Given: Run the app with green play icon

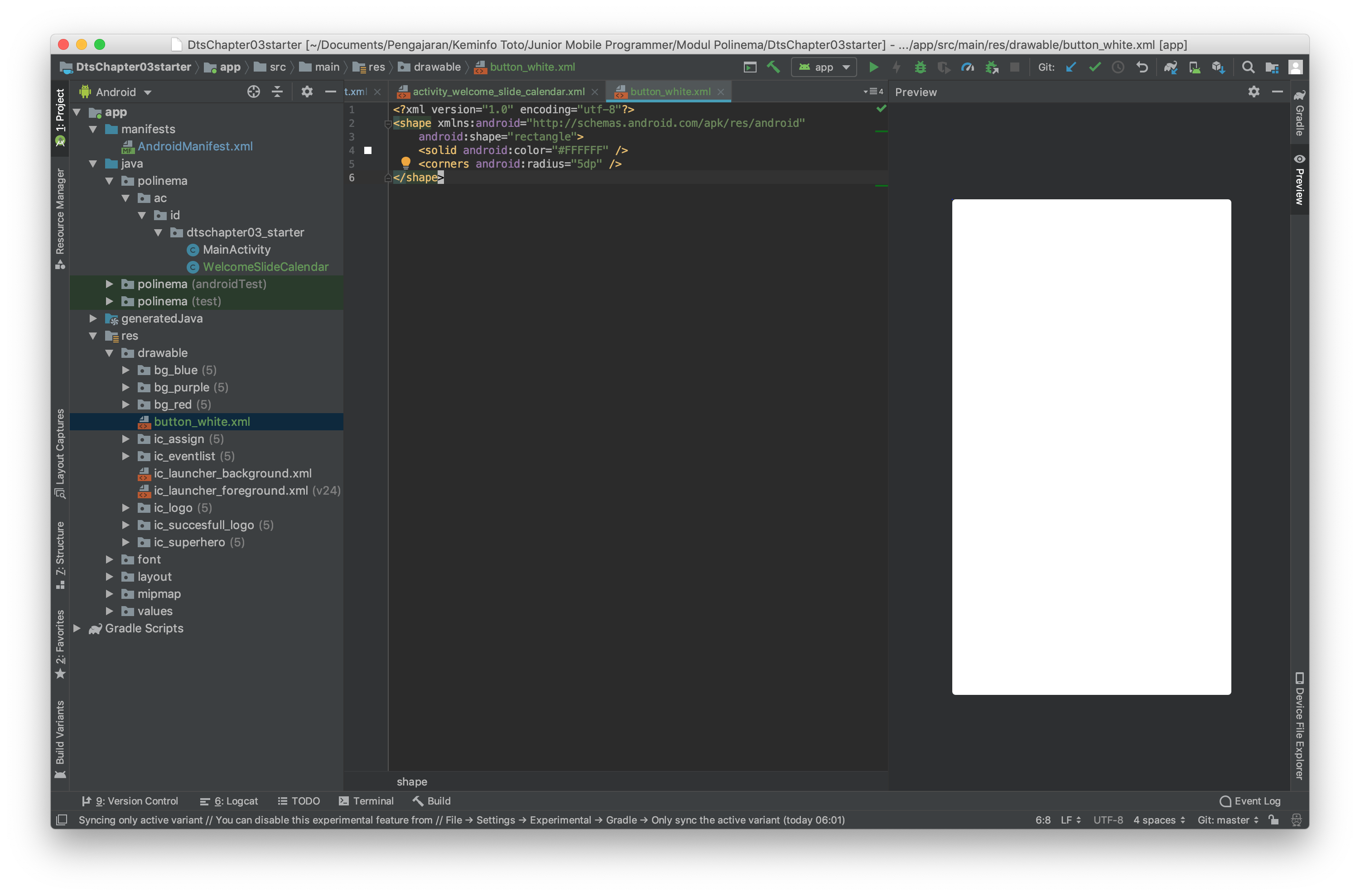Looking at the screenshot, I should coord(873,67).
